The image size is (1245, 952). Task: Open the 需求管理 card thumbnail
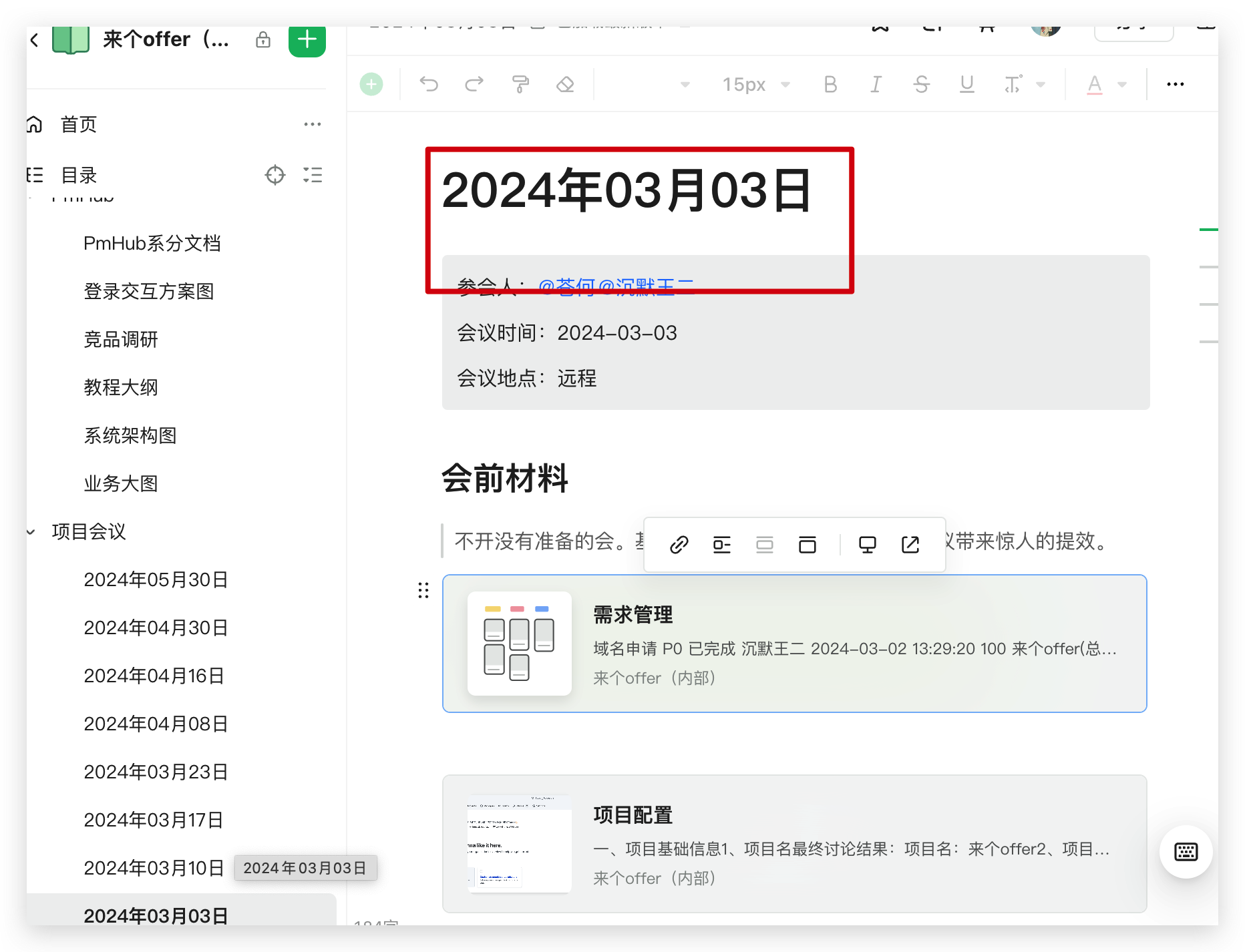[x=520, y=644]
